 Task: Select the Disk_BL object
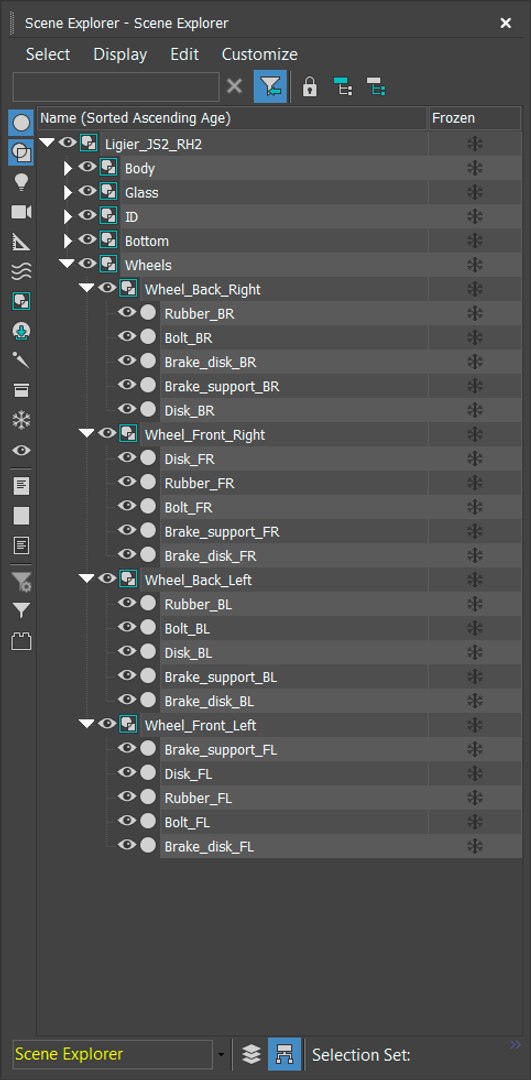(187, 653)
